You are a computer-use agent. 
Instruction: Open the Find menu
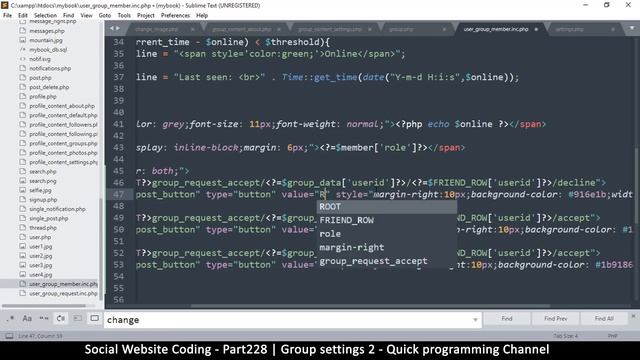68,16
